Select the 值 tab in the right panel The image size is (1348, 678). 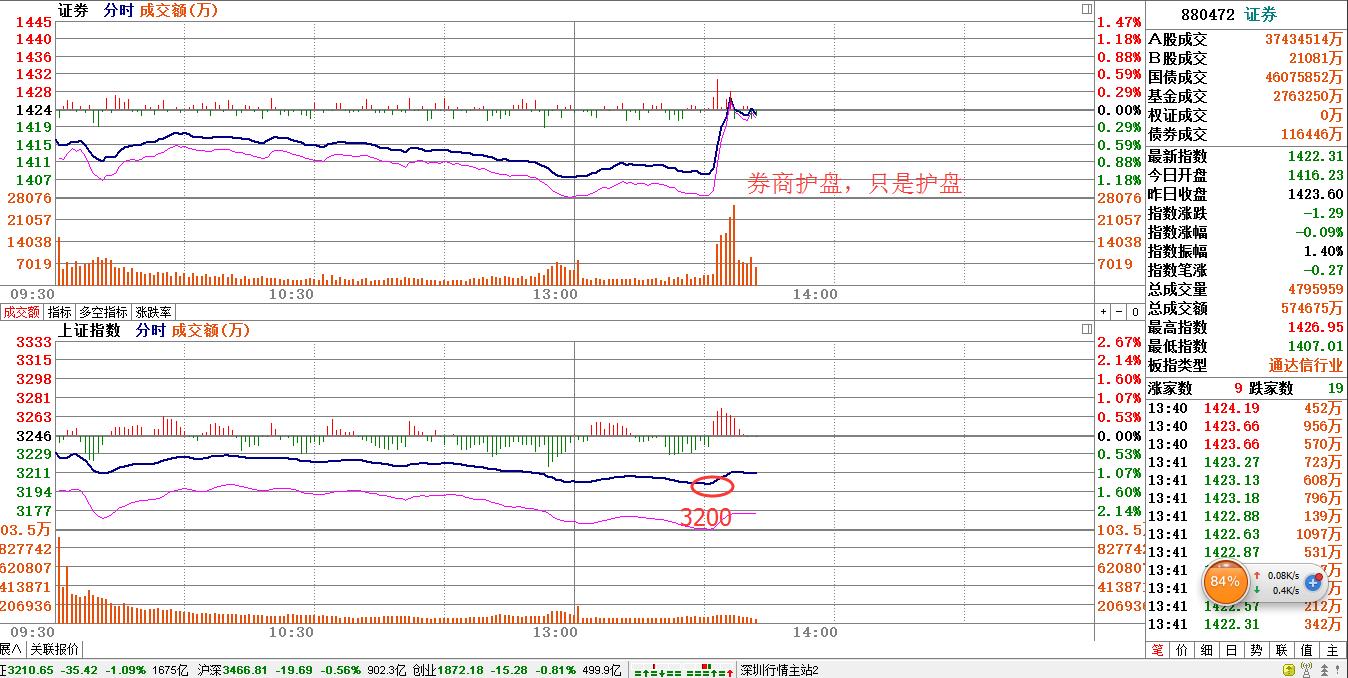click(1307, 650)
